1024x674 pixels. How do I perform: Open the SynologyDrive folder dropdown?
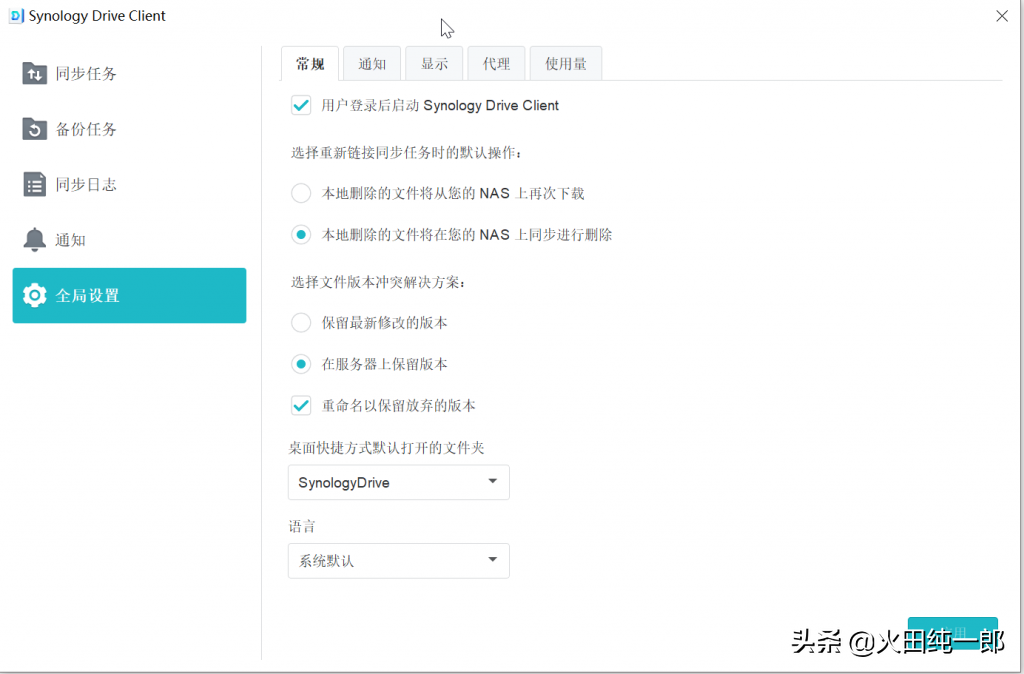tap(398, 483)
